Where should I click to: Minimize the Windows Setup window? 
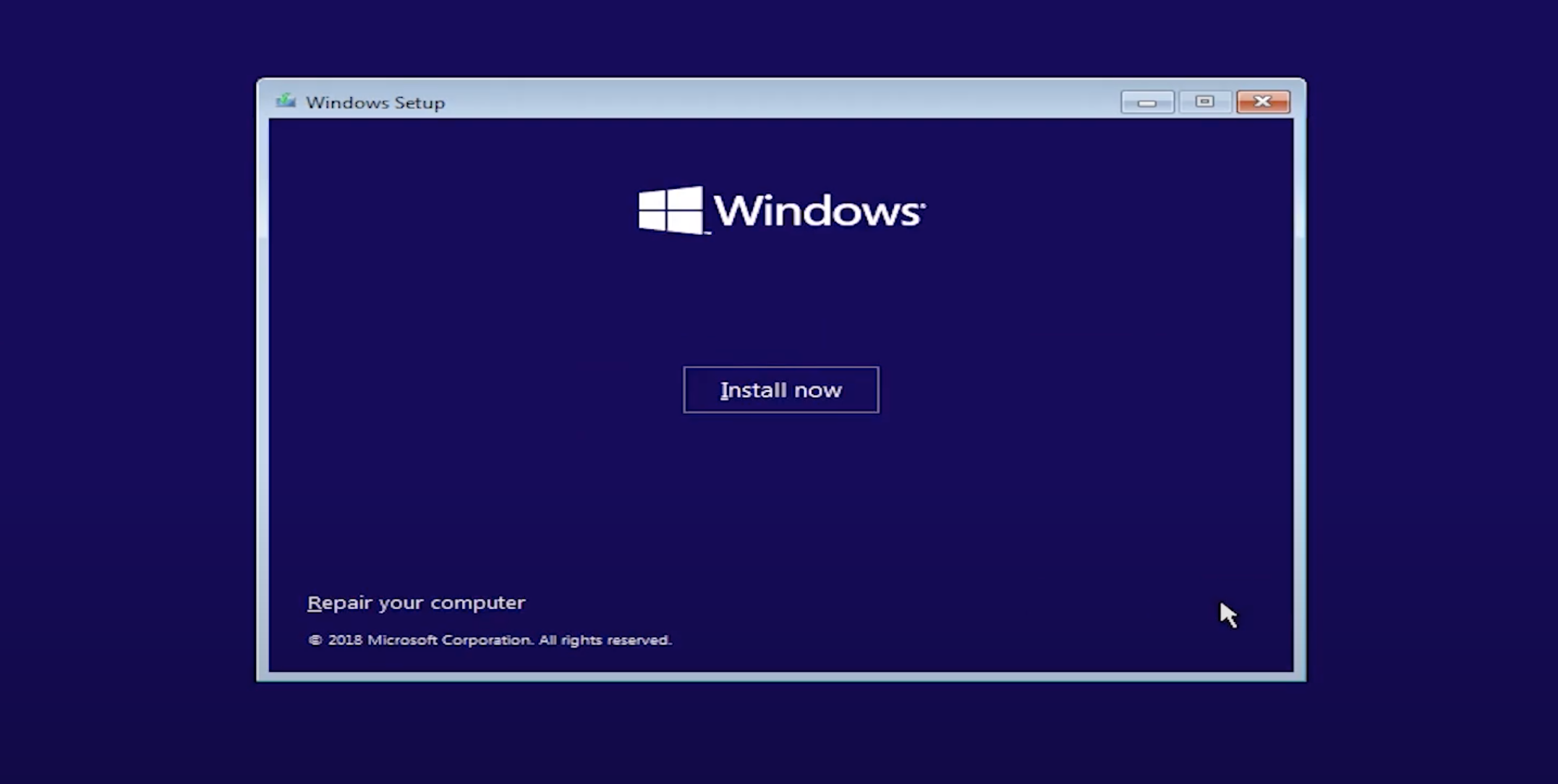[x=1147, y=102]
